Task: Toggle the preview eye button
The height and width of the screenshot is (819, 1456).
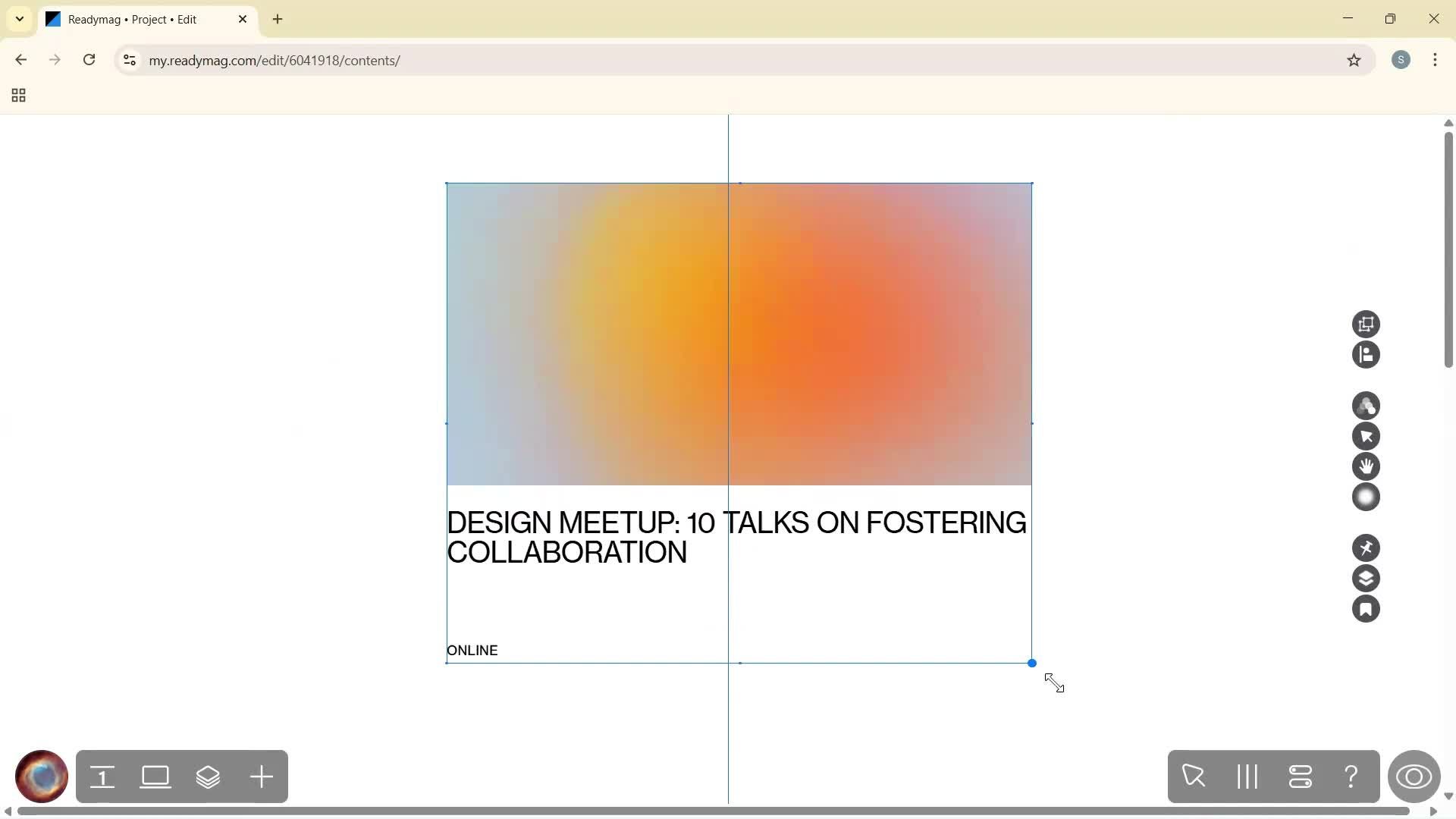Action: [1415, 777]
